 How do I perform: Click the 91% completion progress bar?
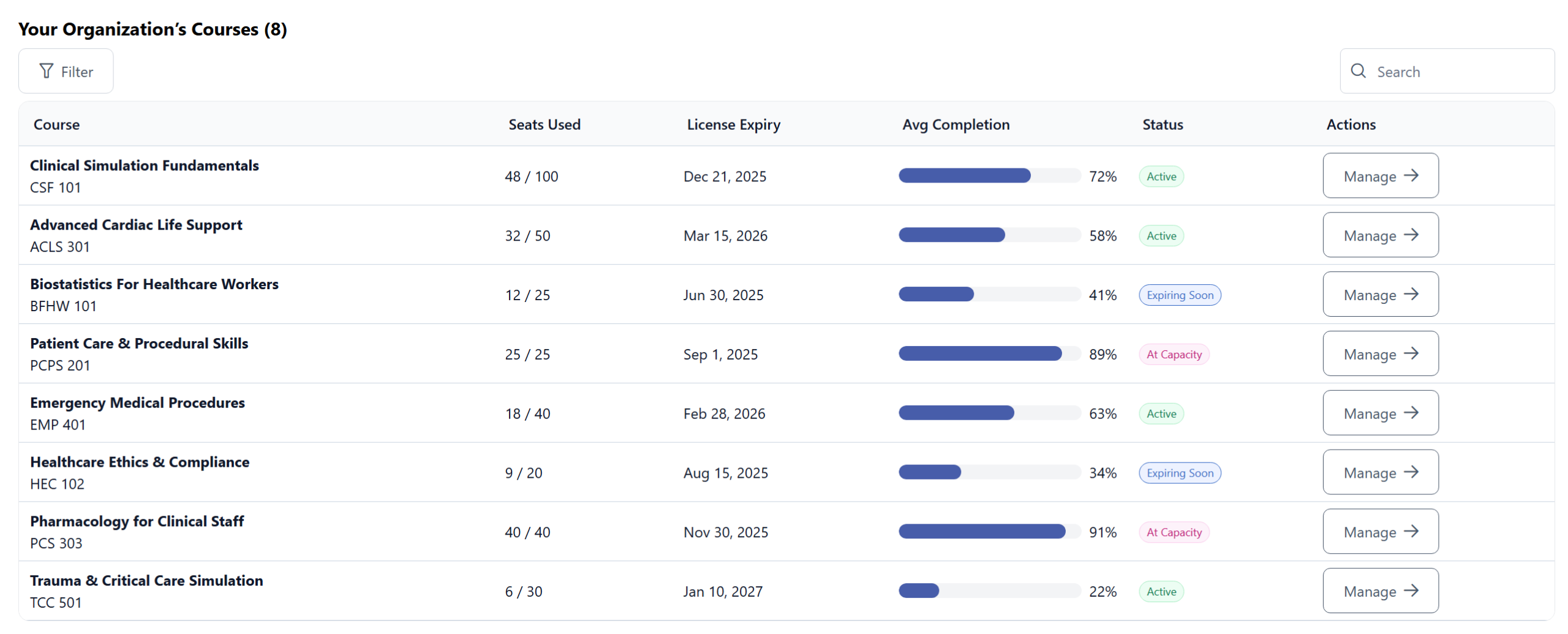click(989, 532)
